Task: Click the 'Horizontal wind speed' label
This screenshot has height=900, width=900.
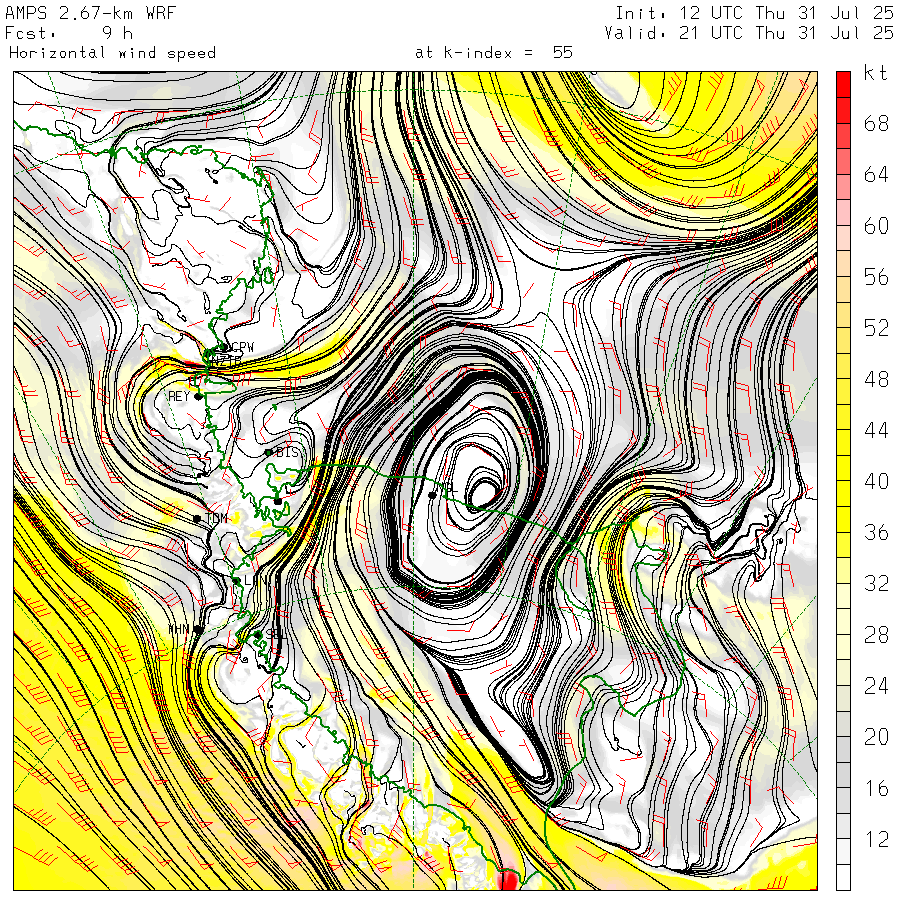Action: 112,53
